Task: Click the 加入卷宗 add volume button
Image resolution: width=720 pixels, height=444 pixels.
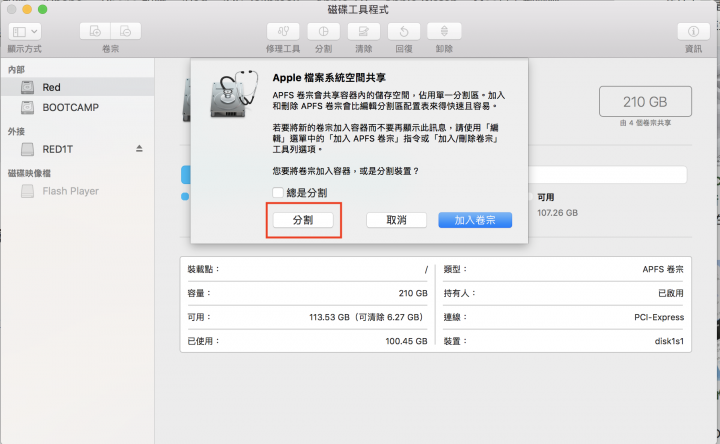Action: click(475, 220)
